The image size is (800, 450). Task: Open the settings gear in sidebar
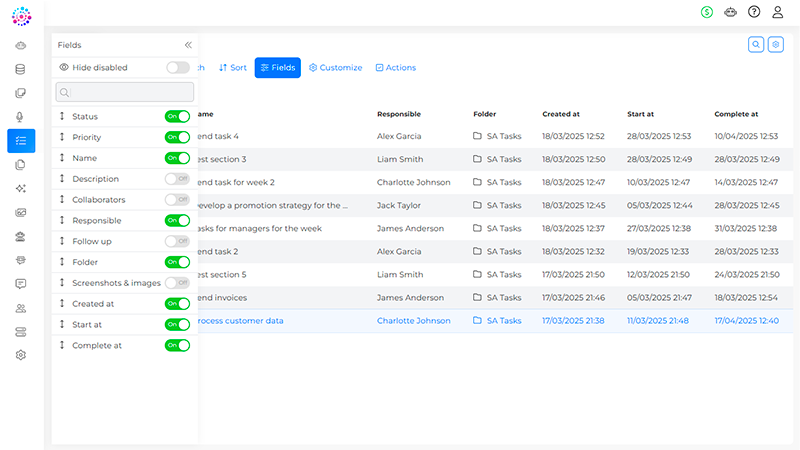[20, 355]
